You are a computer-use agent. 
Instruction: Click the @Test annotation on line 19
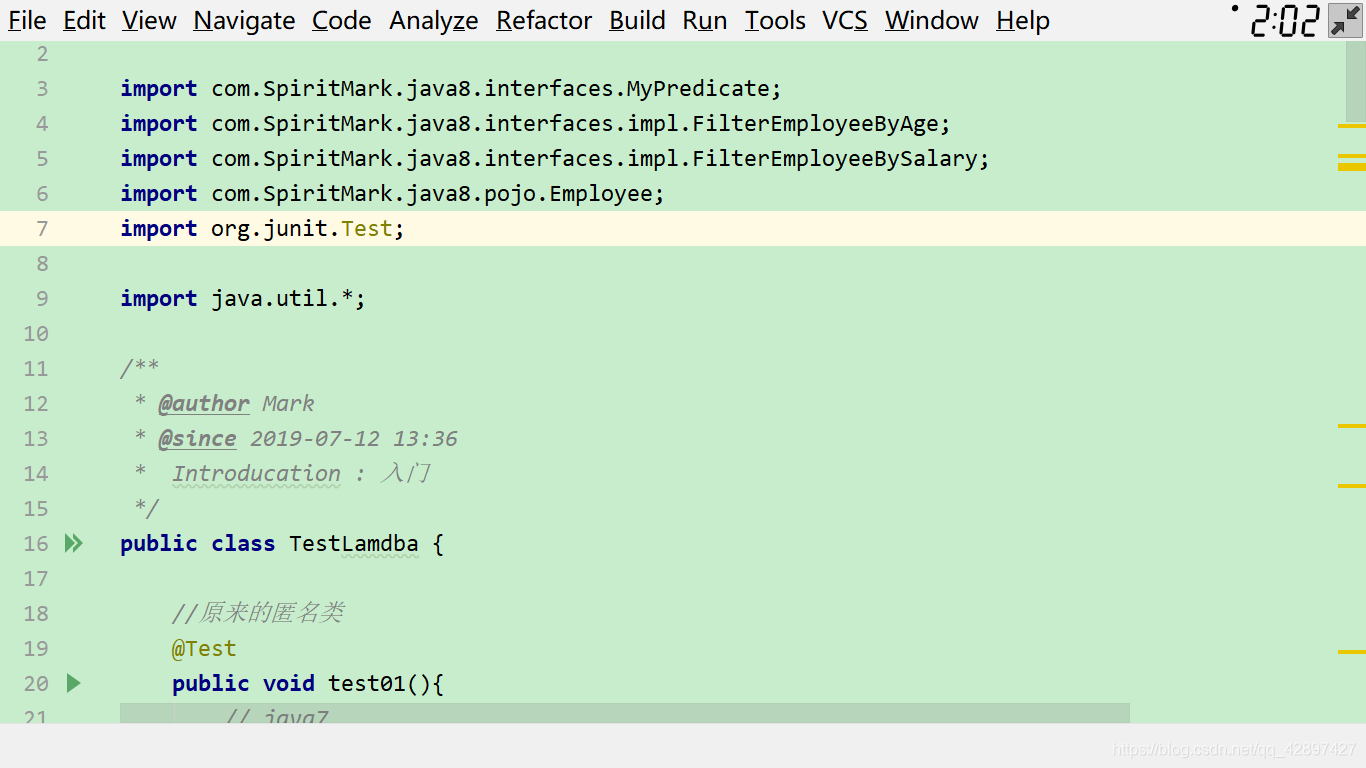click(204, 648)
